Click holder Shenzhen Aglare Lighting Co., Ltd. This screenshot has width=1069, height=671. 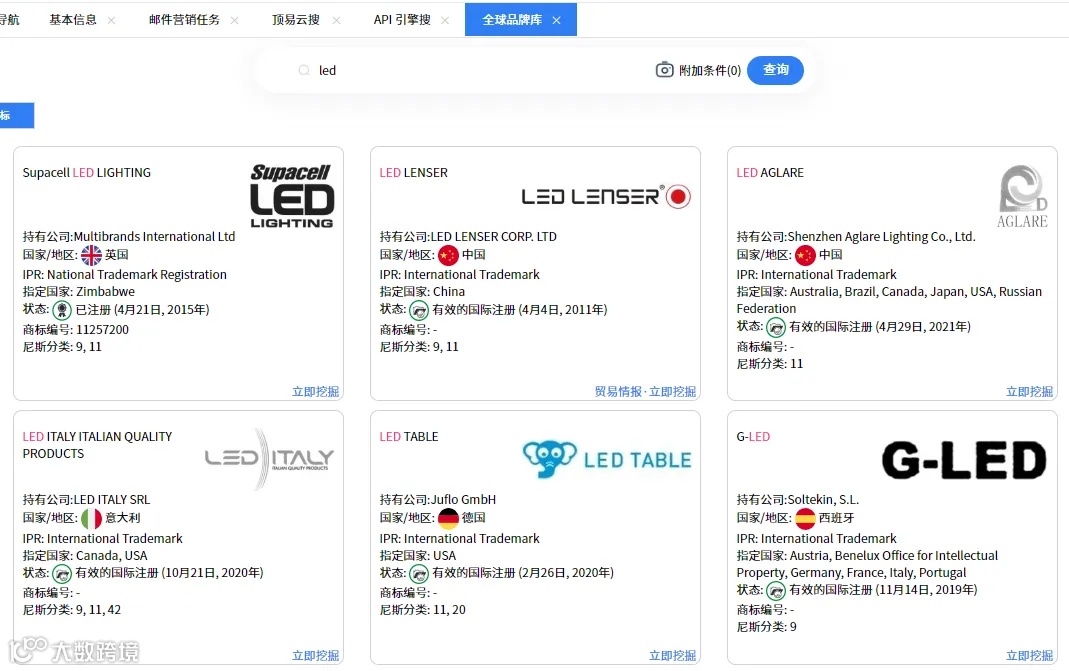(882, 237)
